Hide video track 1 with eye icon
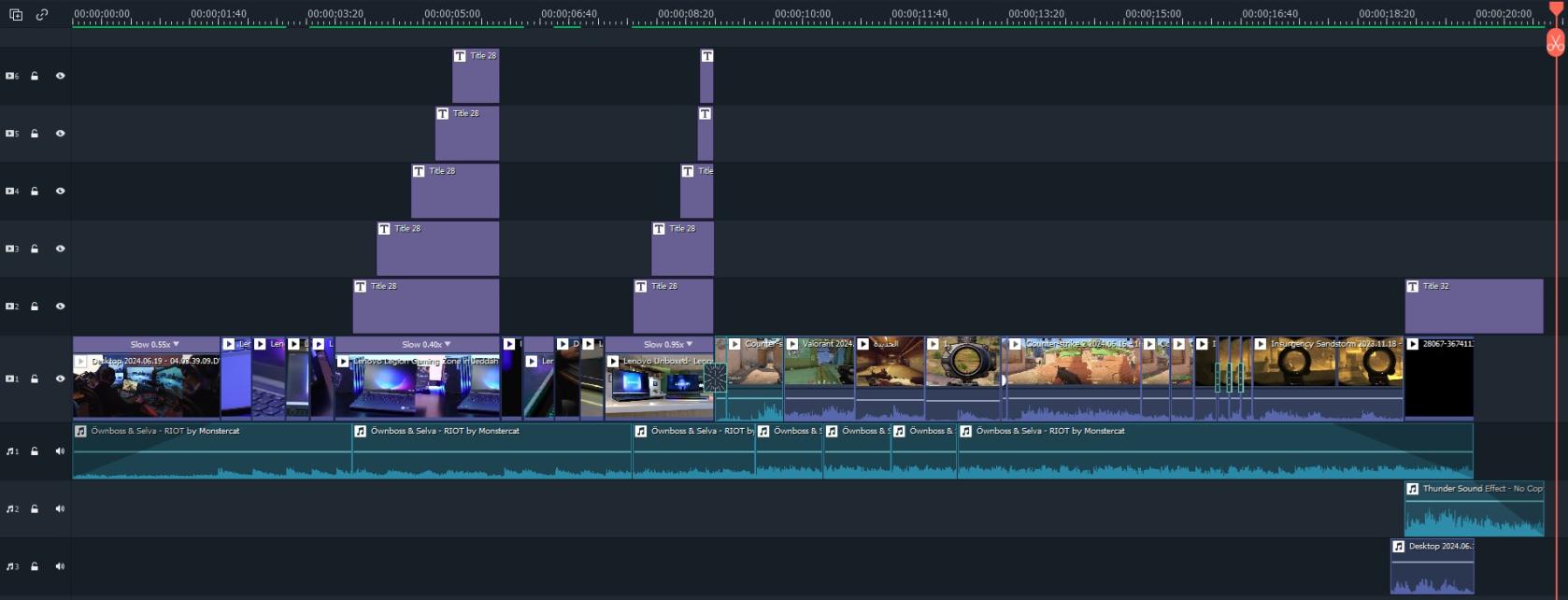Viewport: 1568px width, 600px height. (x=60, y=379)
